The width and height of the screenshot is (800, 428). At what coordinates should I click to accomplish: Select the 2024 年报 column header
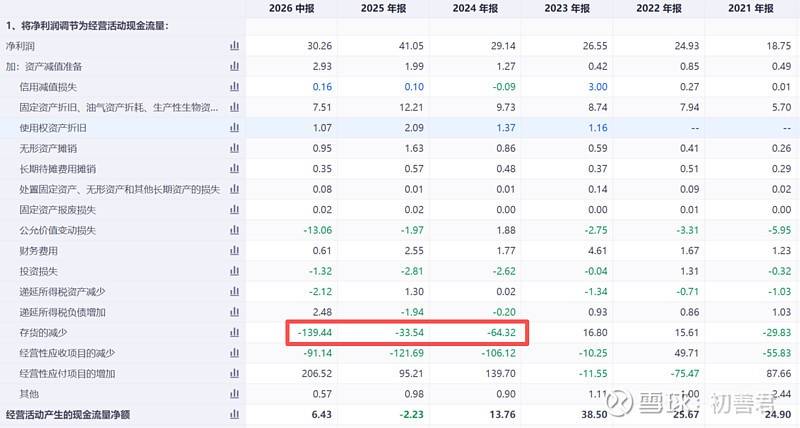click(x=475, y=8)
